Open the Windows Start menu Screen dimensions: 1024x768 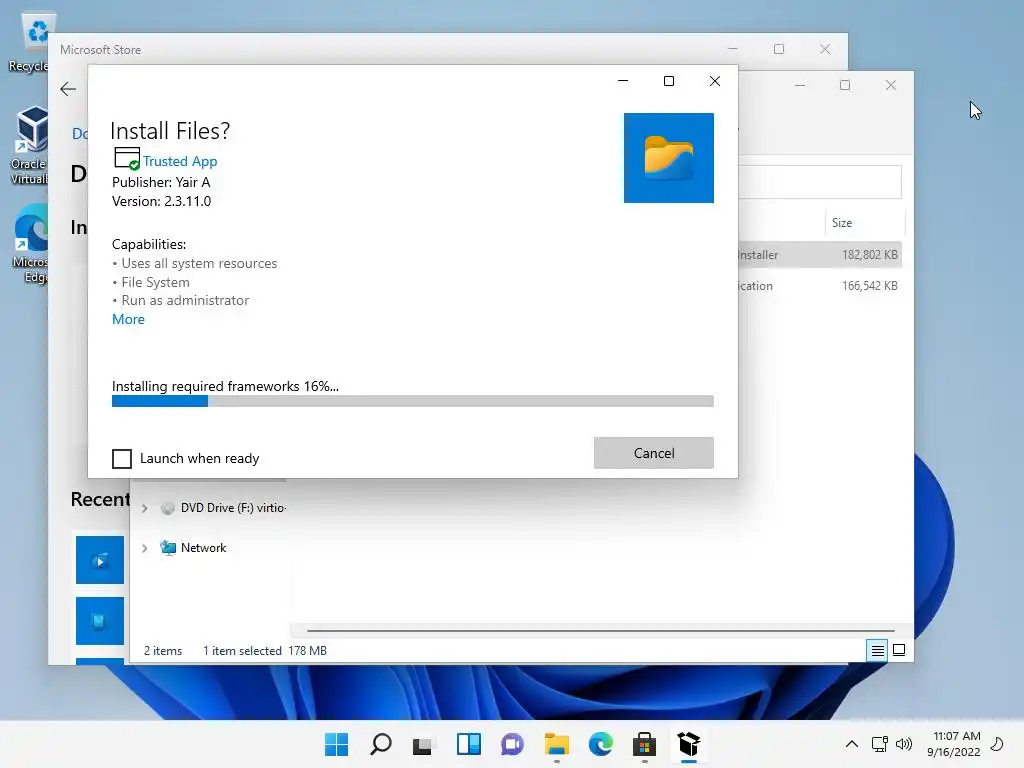(x=336, y=744)
